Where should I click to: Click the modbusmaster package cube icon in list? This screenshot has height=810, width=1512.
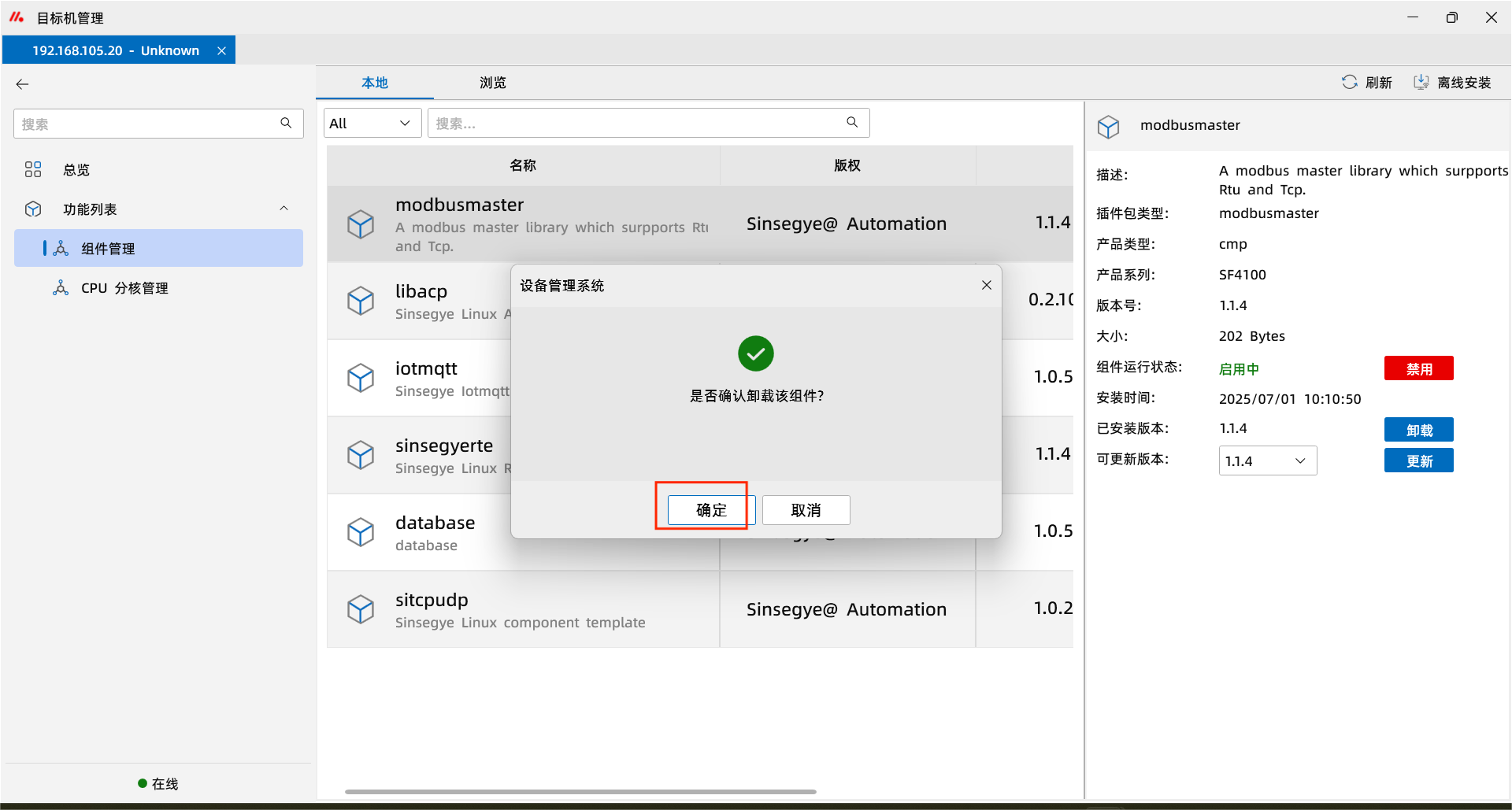(x=361, y=224)
